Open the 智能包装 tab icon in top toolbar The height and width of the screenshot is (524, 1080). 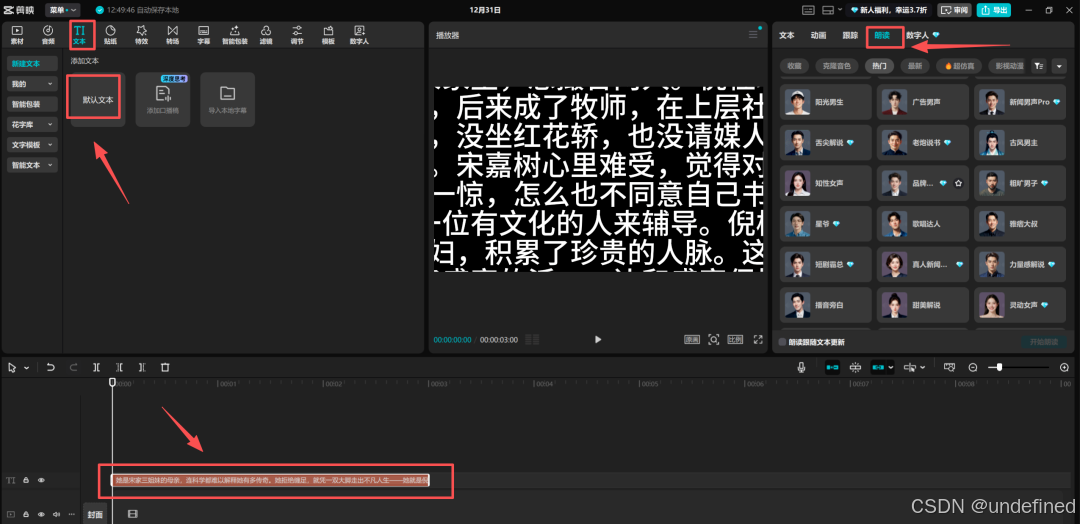coord(235,35)
